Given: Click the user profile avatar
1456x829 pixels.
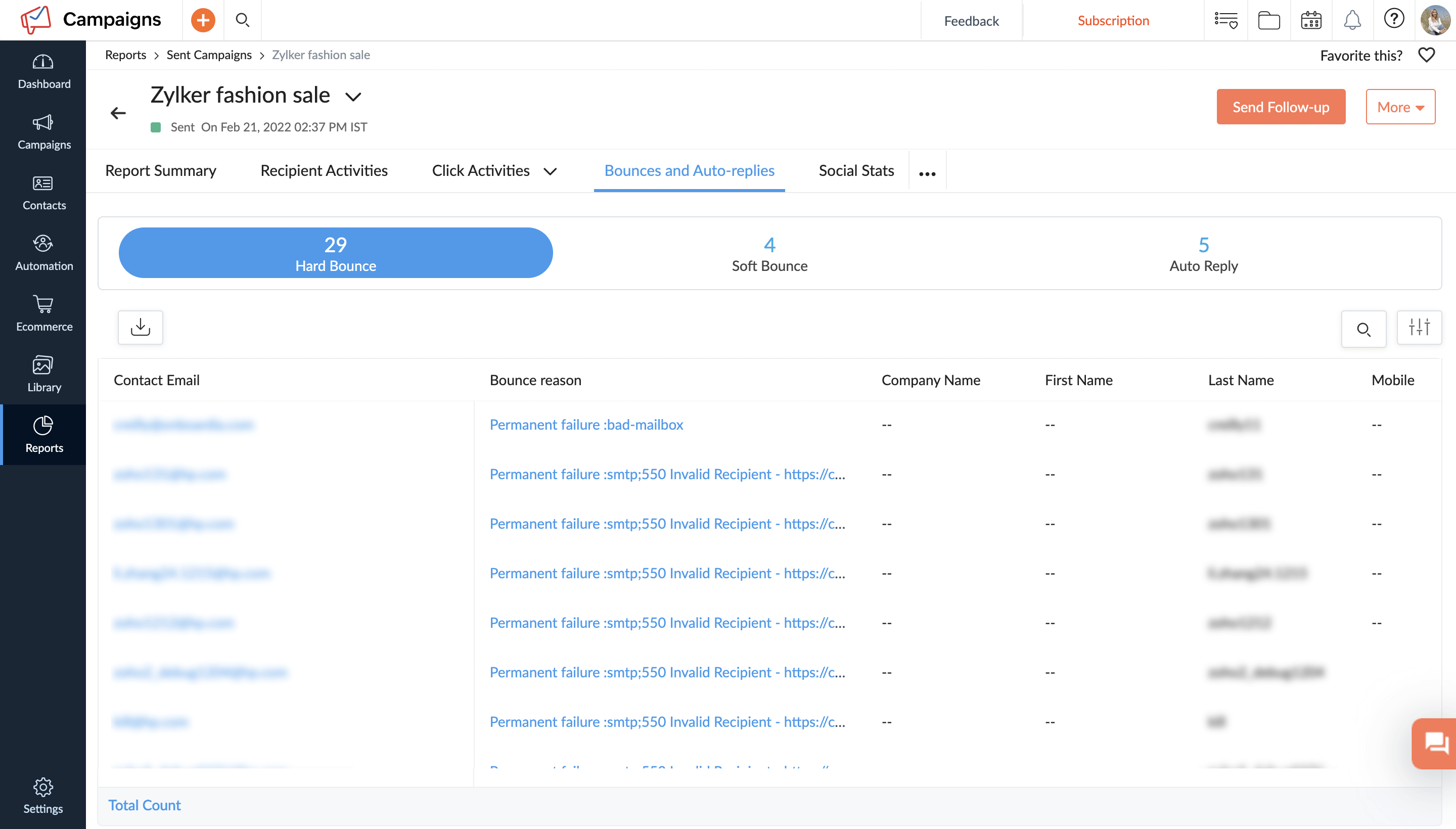Looking at the screenshot, I should 1435,20.
